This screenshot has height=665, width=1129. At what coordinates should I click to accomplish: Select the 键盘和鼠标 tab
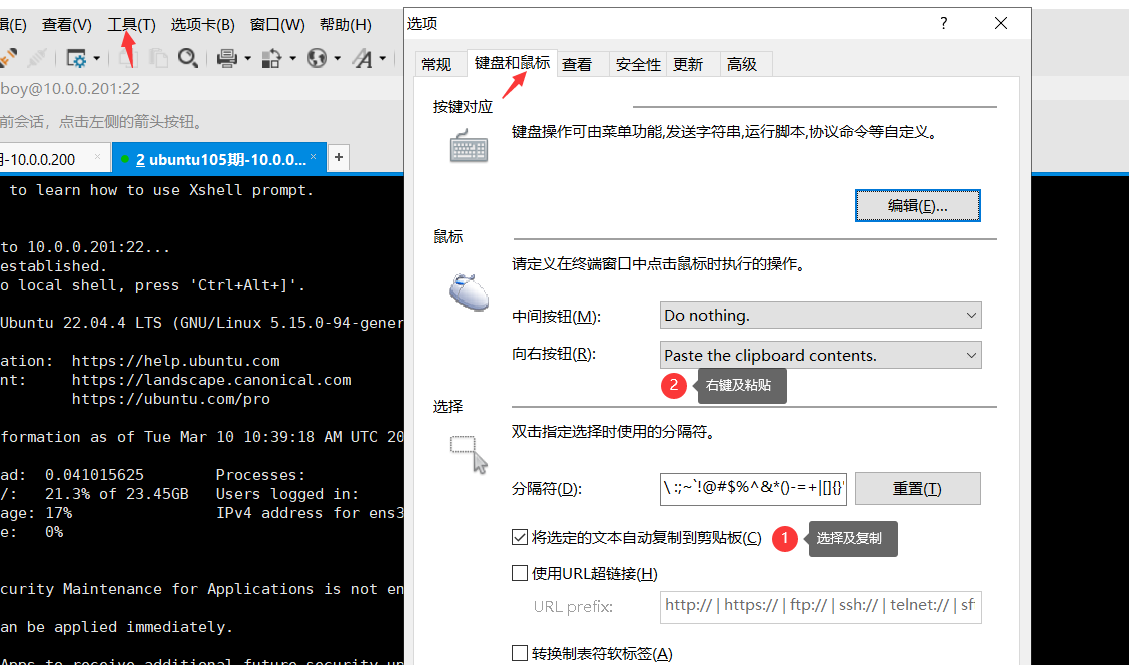point(512,63)
